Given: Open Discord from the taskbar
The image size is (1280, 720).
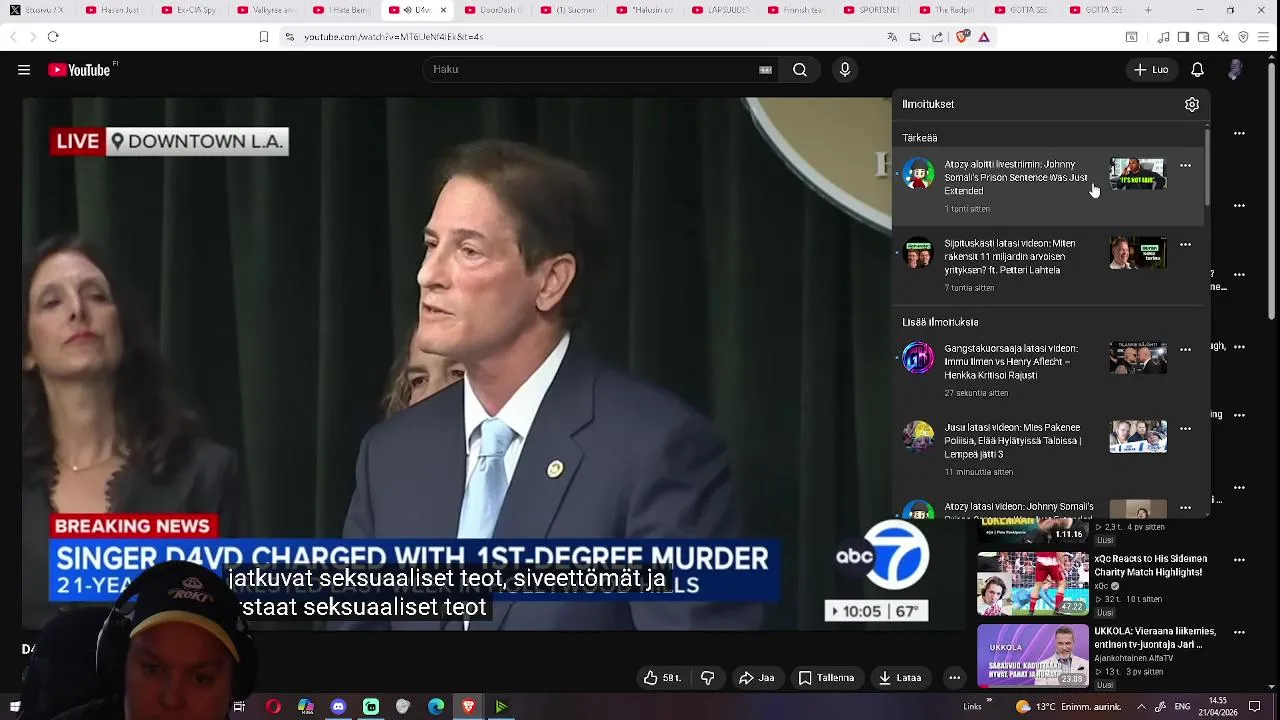Looking at the screenshot, I should click(338, 707).
